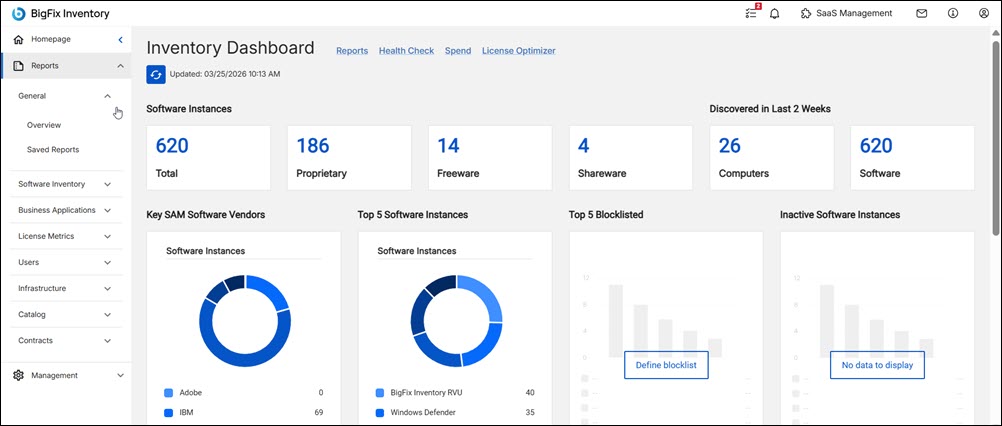
Task: Open the 620 Software discovered card
Action: 913,158
